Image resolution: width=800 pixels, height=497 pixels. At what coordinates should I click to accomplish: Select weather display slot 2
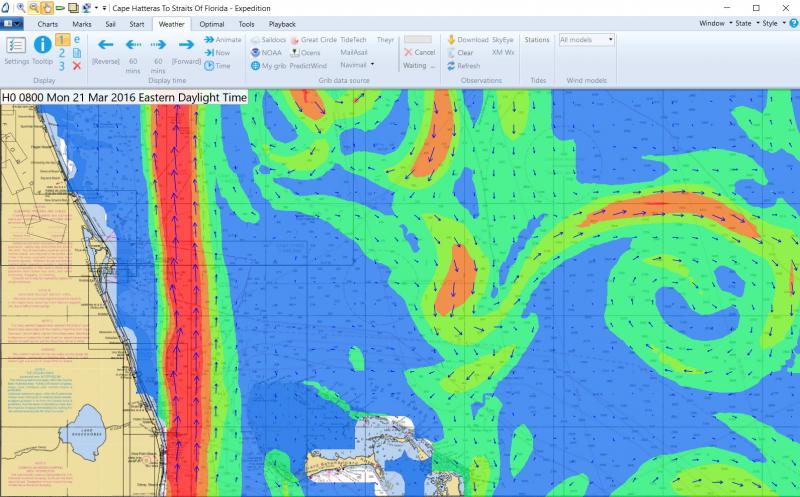(61, 53)
